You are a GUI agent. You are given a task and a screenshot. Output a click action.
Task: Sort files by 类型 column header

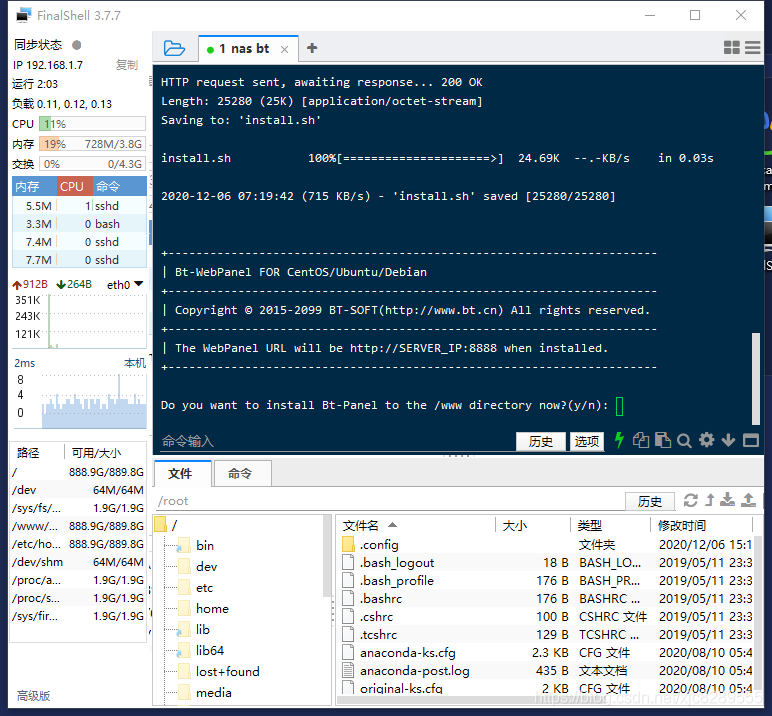tap(611, 525)
